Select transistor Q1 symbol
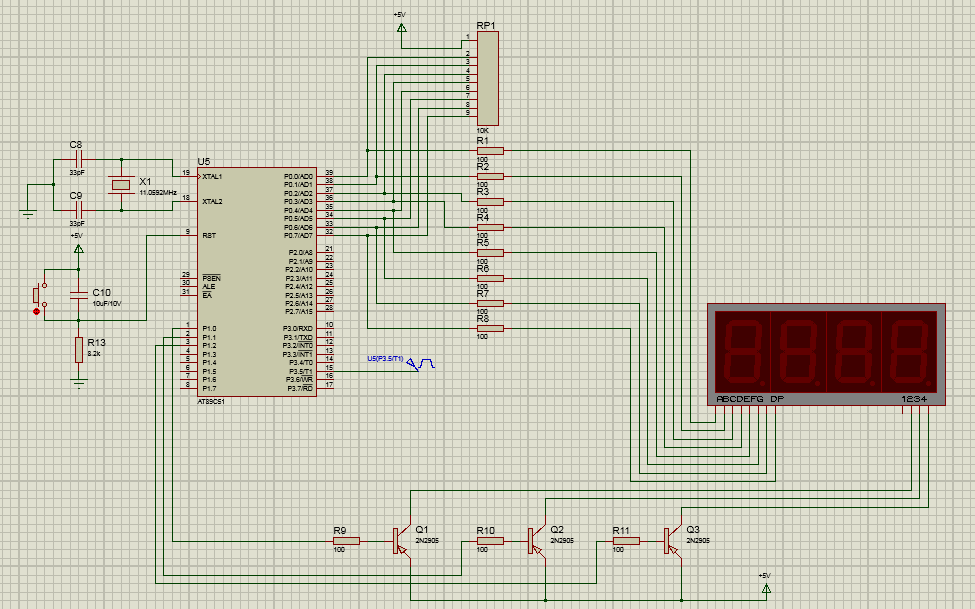Image resolution: width=975 pixels, height=609 pixels. [402, 541]
